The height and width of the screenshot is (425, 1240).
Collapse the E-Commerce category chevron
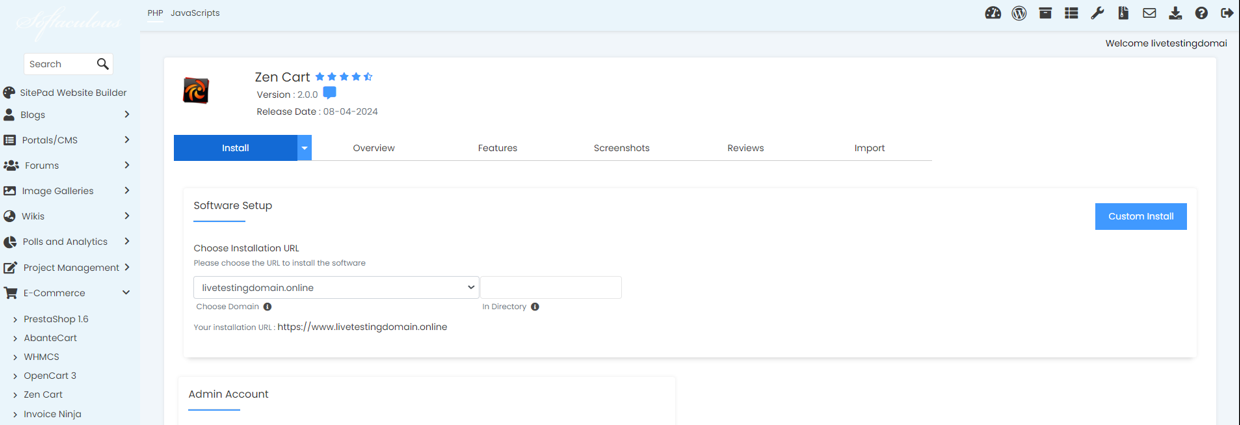click(x=126, y=293)
